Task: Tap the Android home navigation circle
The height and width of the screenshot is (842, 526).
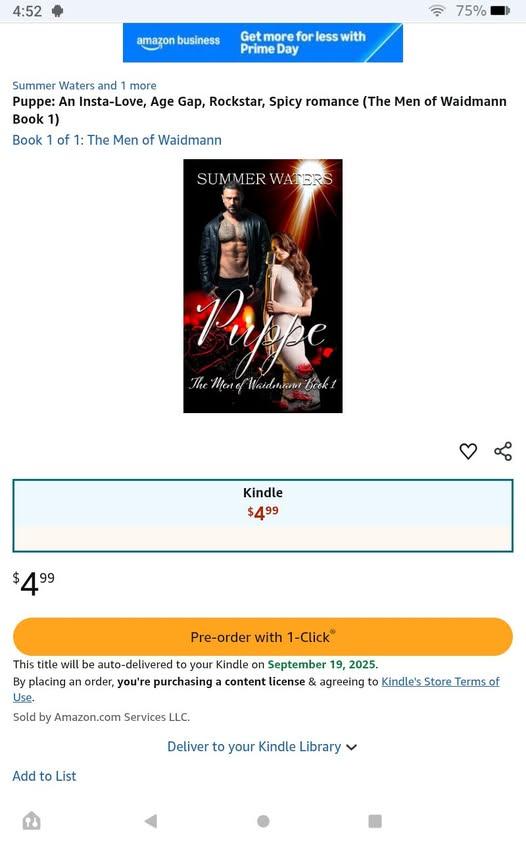Action: (263, 821)
